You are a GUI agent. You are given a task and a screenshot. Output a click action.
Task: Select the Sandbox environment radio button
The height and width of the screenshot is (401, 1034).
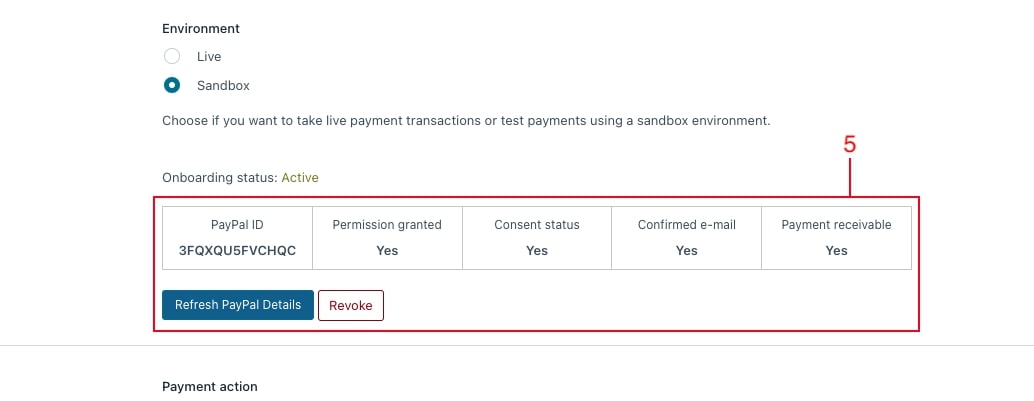pyautogui.click(x=171, y=85)
